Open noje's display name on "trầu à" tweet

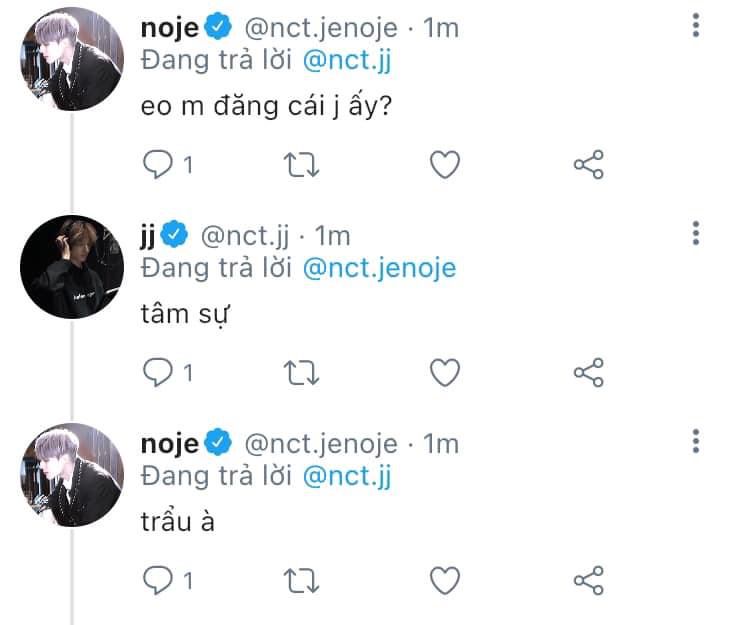pyautogui.click(x=170, y=442)
